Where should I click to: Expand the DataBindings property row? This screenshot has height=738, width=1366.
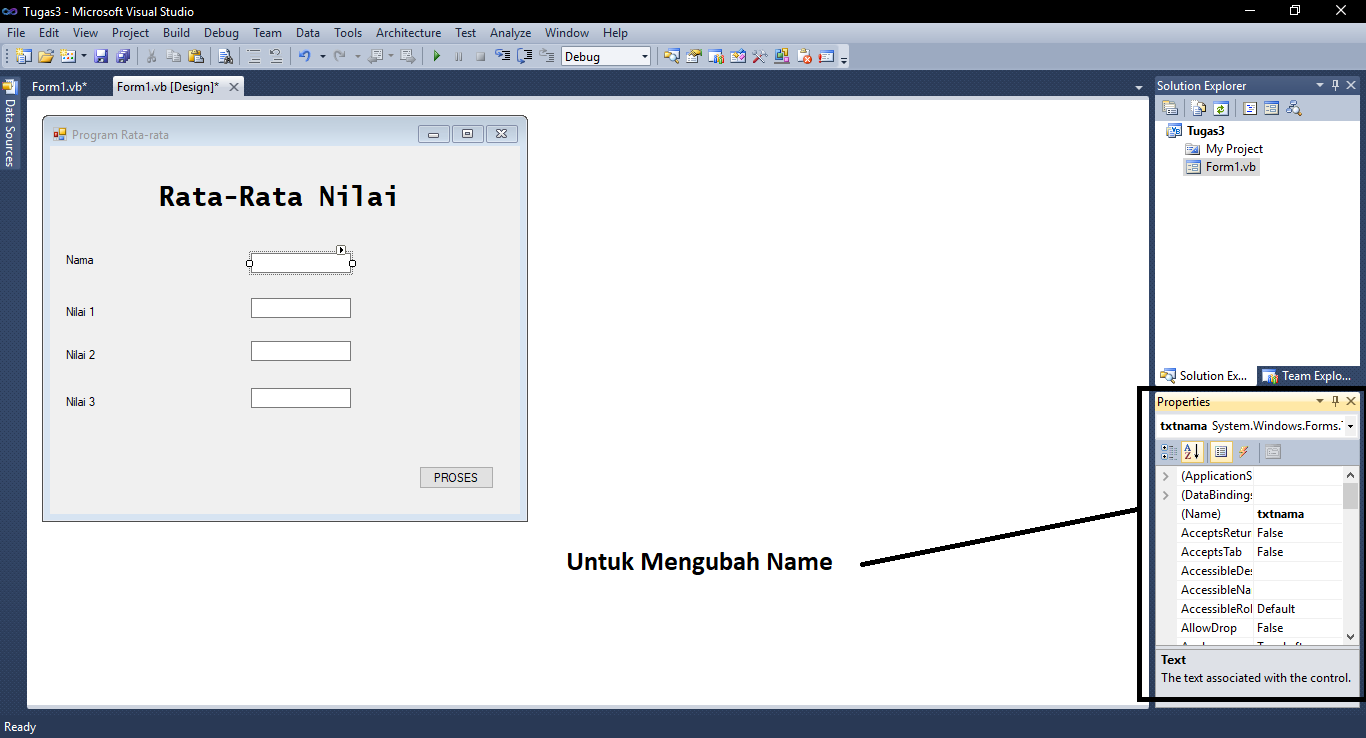click(x=1164, y=494)
